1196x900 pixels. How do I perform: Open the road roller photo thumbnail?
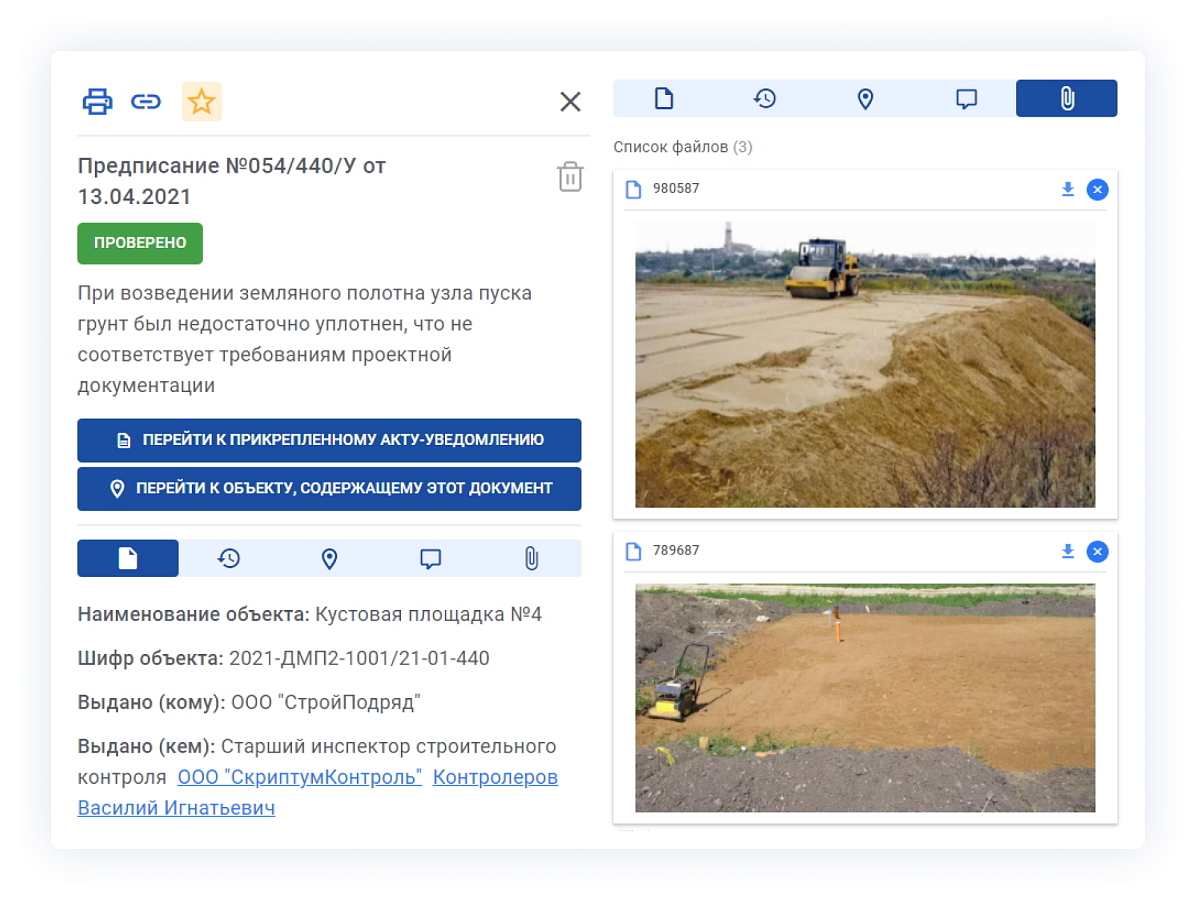click(x=865, y=364)
